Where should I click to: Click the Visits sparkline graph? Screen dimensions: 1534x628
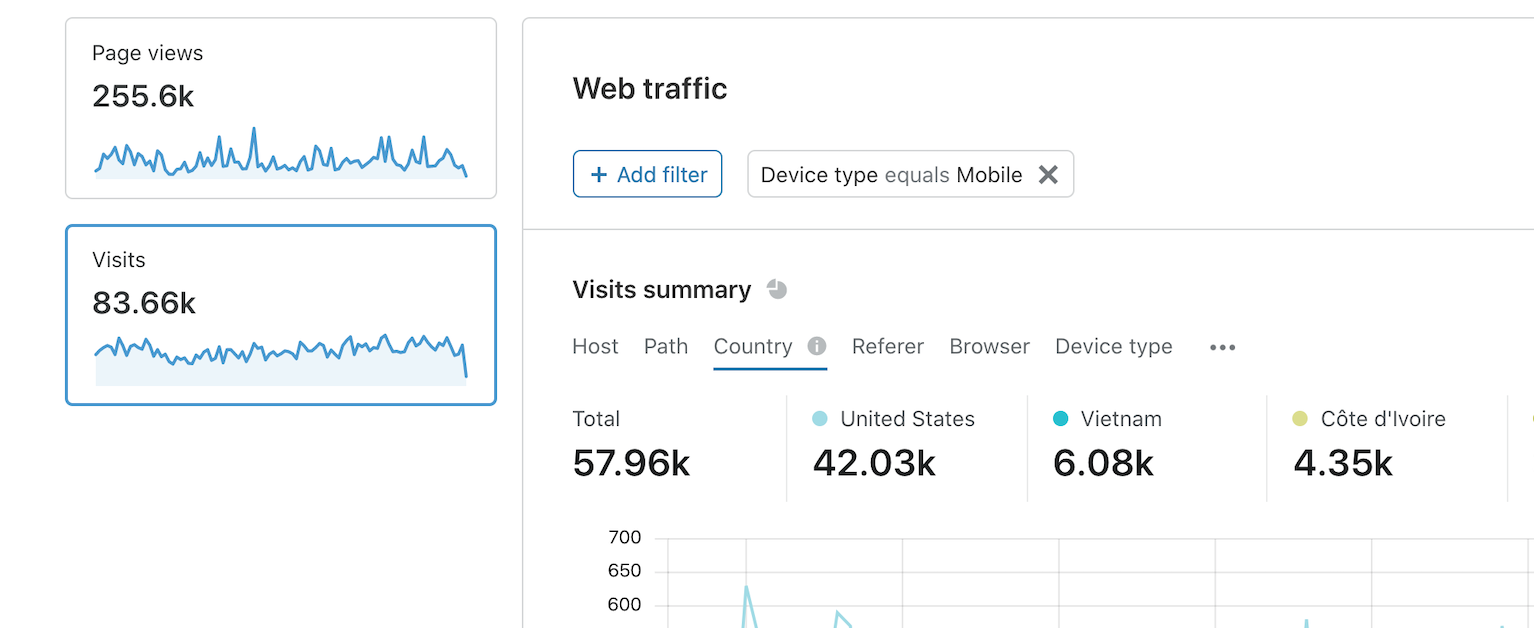click(x=280, y=358)
